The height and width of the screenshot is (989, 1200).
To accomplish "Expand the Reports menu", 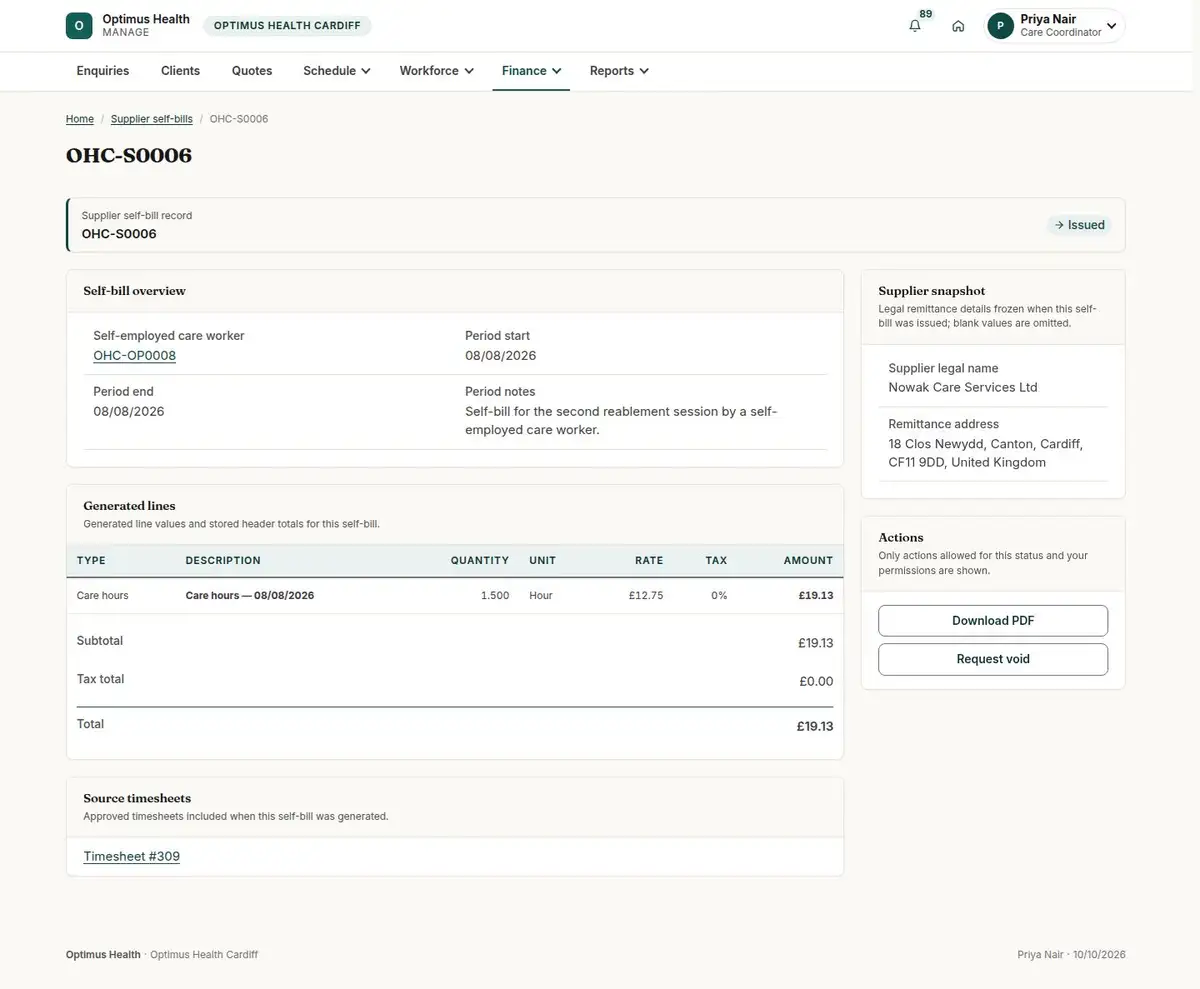I will [619, 71].
